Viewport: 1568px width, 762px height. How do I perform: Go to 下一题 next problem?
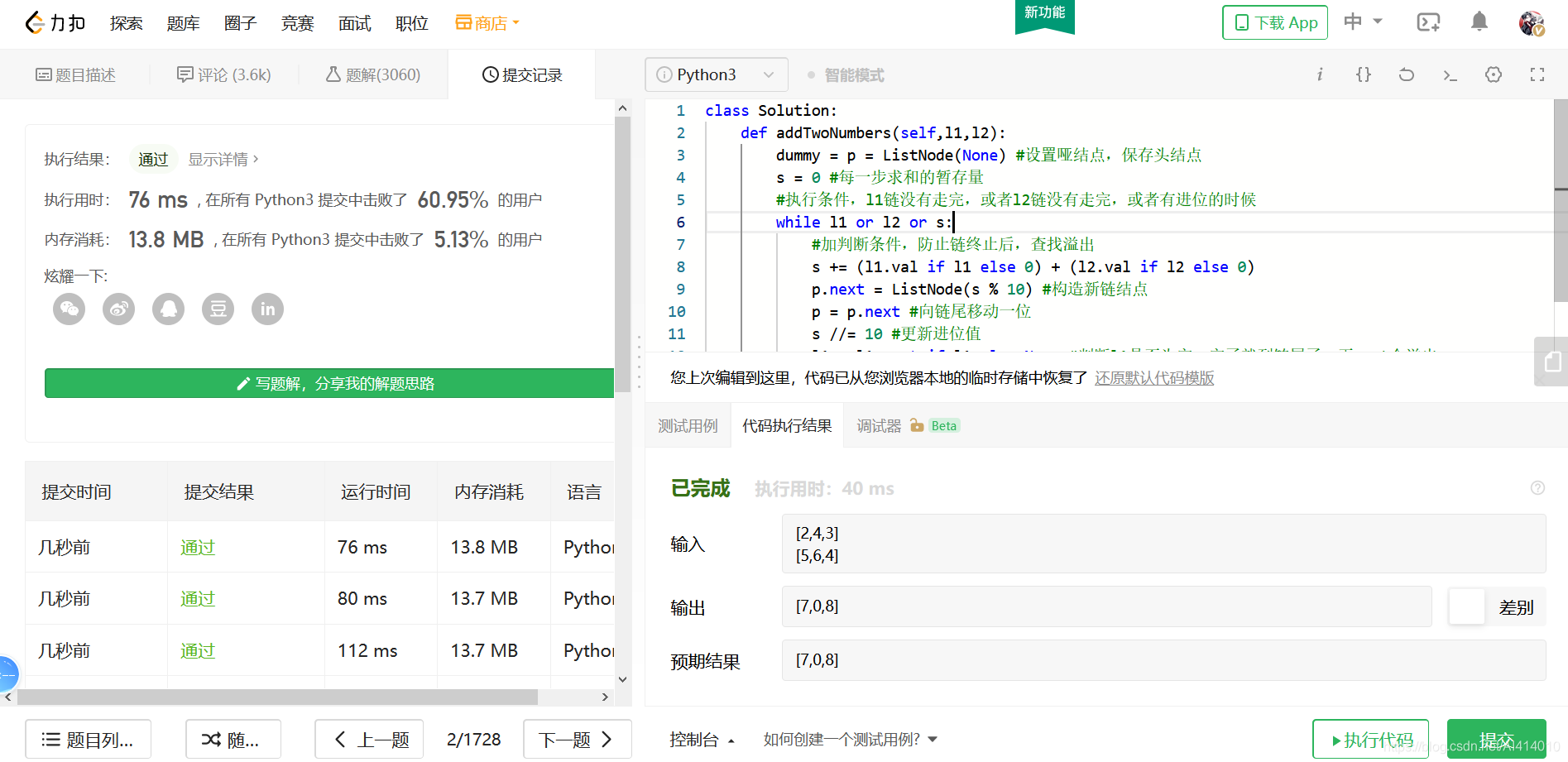[x=577, y=740]
